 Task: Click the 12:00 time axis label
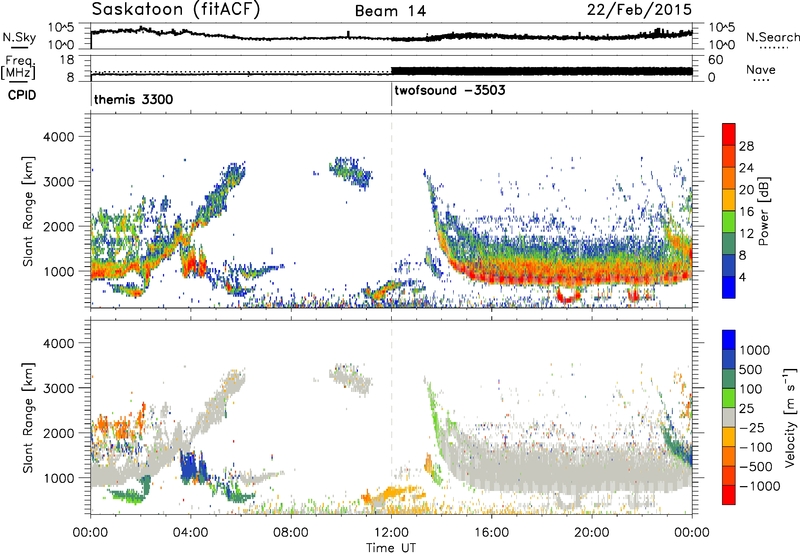[391, 533]
